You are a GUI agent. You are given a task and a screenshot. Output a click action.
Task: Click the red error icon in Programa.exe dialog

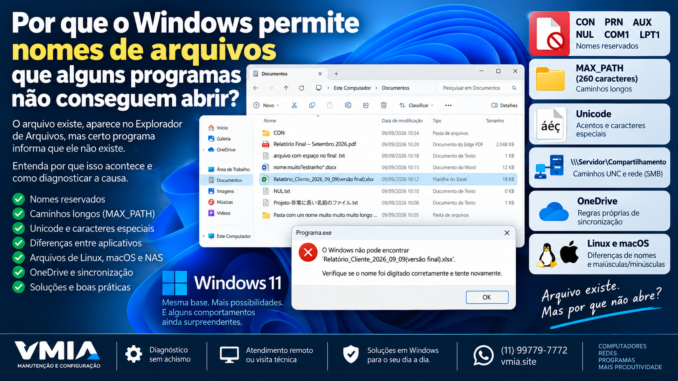pos(308,253)
